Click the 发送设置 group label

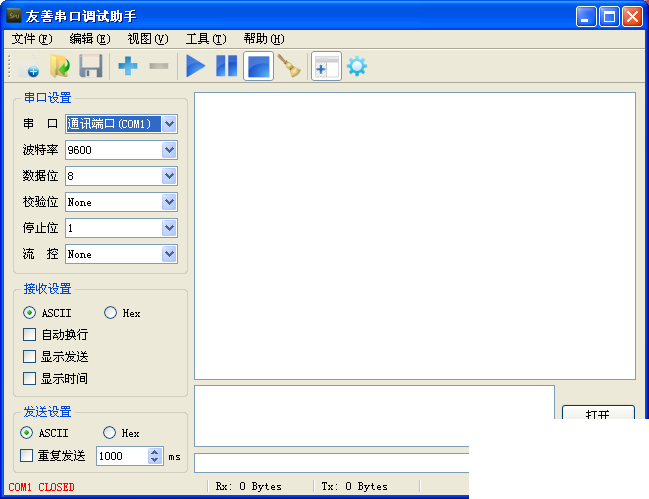pos(47,412)
